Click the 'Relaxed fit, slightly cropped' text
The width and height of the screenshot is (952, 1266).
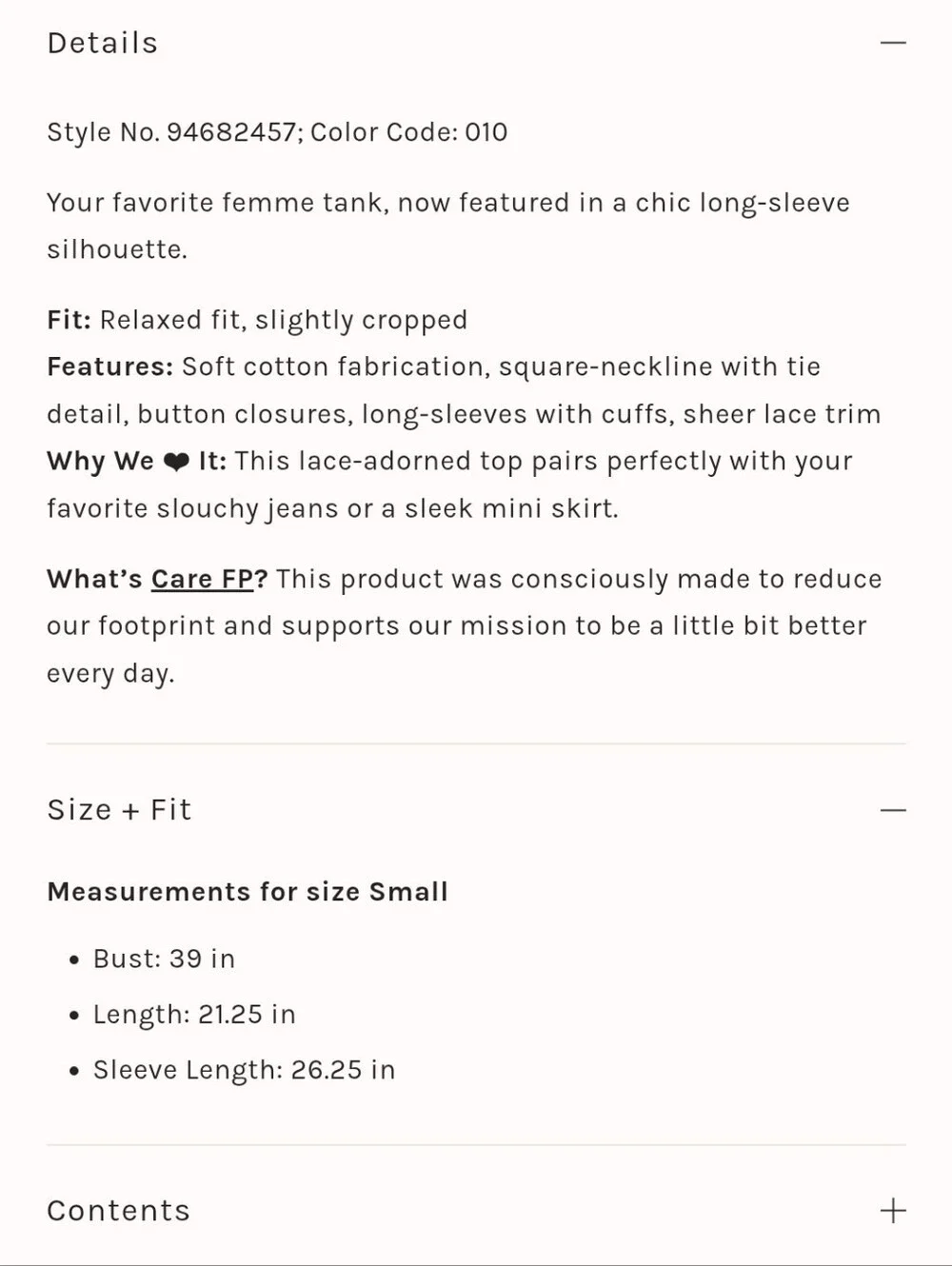click(284, 320)
